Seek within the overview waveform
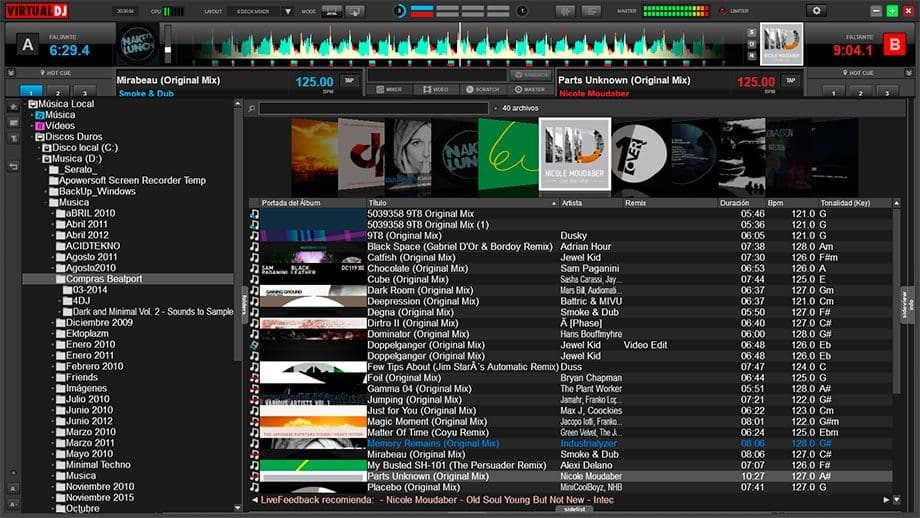Image resolution: width=920 pixels, height=518 pixels. pos(460,45)
